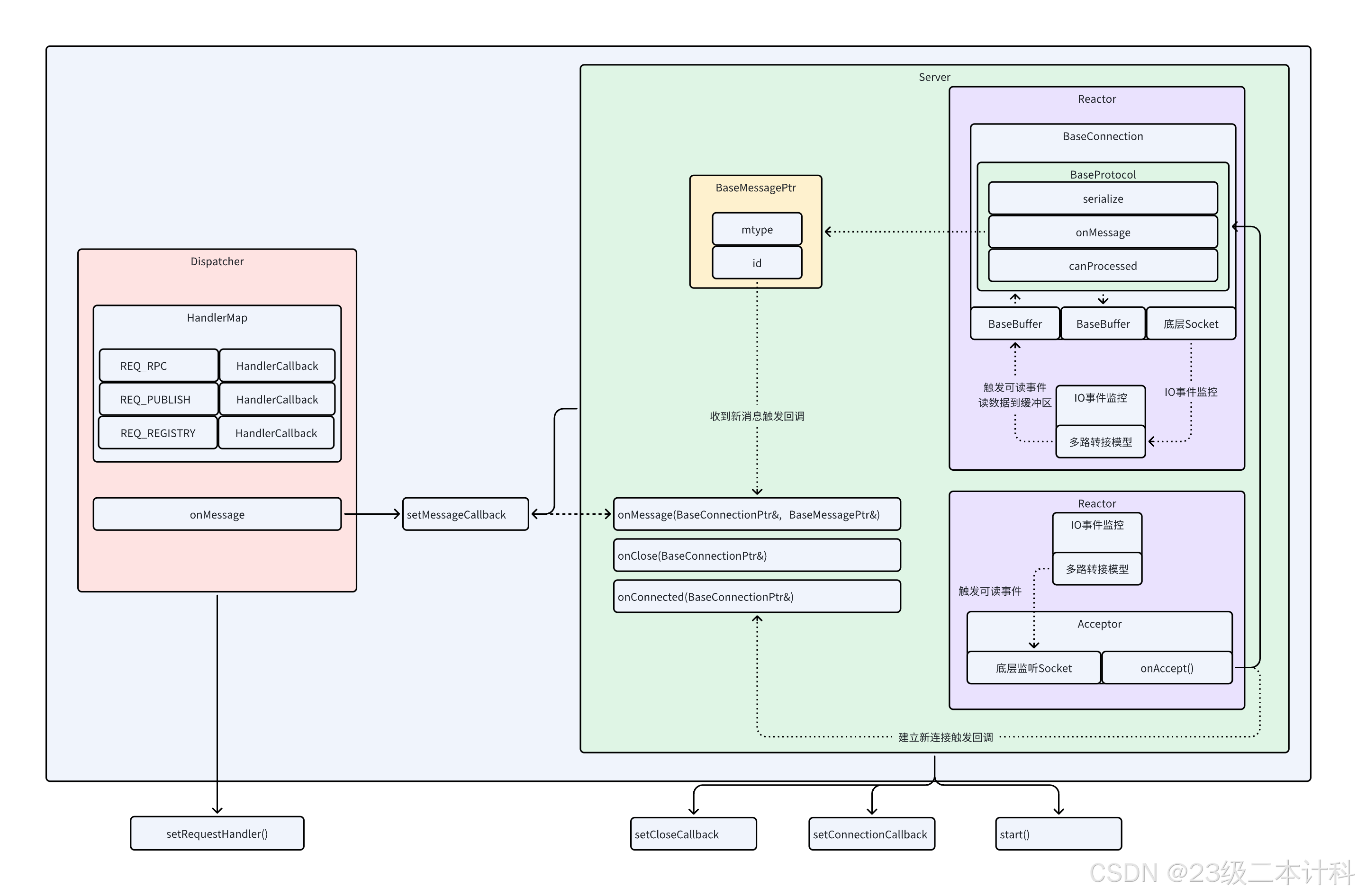Viewport: 1357px width, 896px height.
Task: Select the setMessageCallback node
Action: click(x=465, y=514)
